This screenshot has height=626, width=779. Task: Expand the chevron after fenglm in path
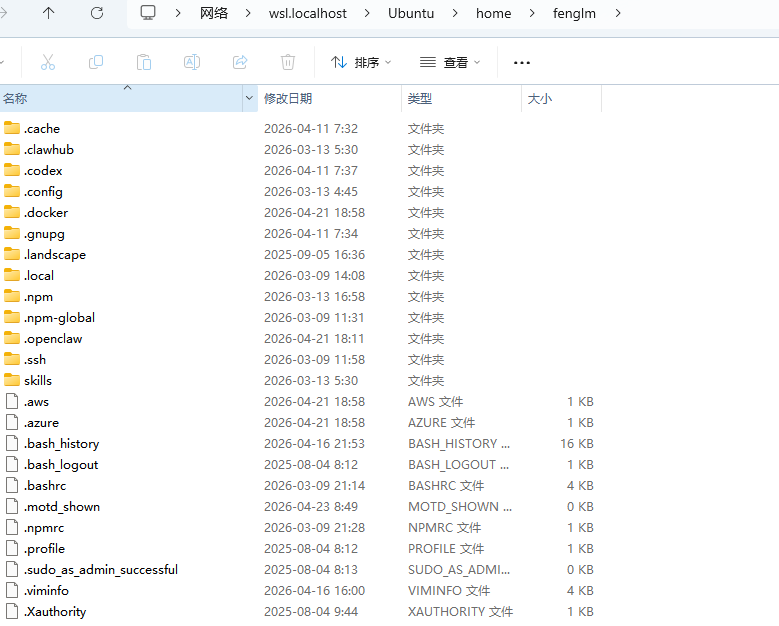pos(618,13)
